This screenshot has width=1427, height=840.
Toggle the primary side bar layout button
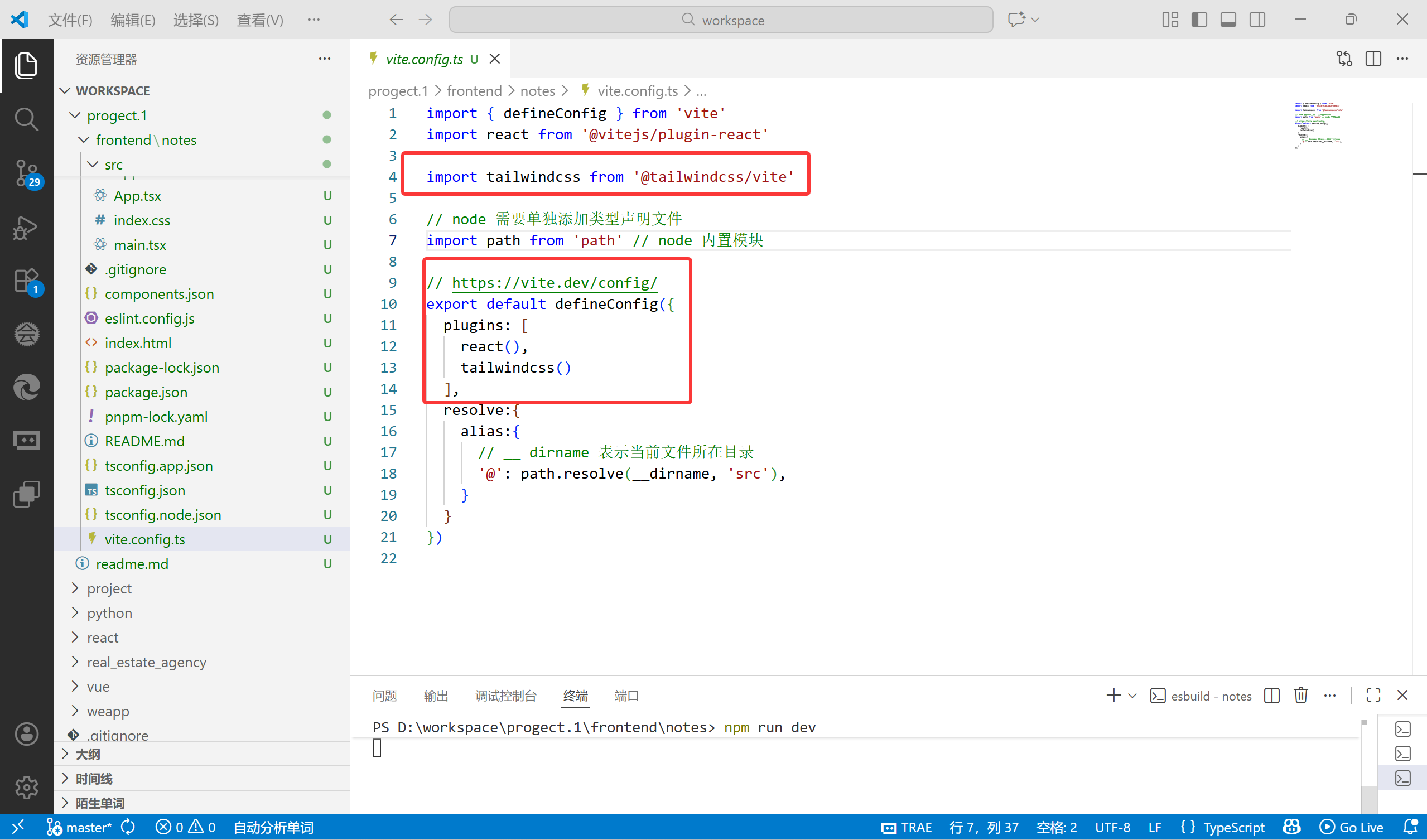click(1199, 20)
